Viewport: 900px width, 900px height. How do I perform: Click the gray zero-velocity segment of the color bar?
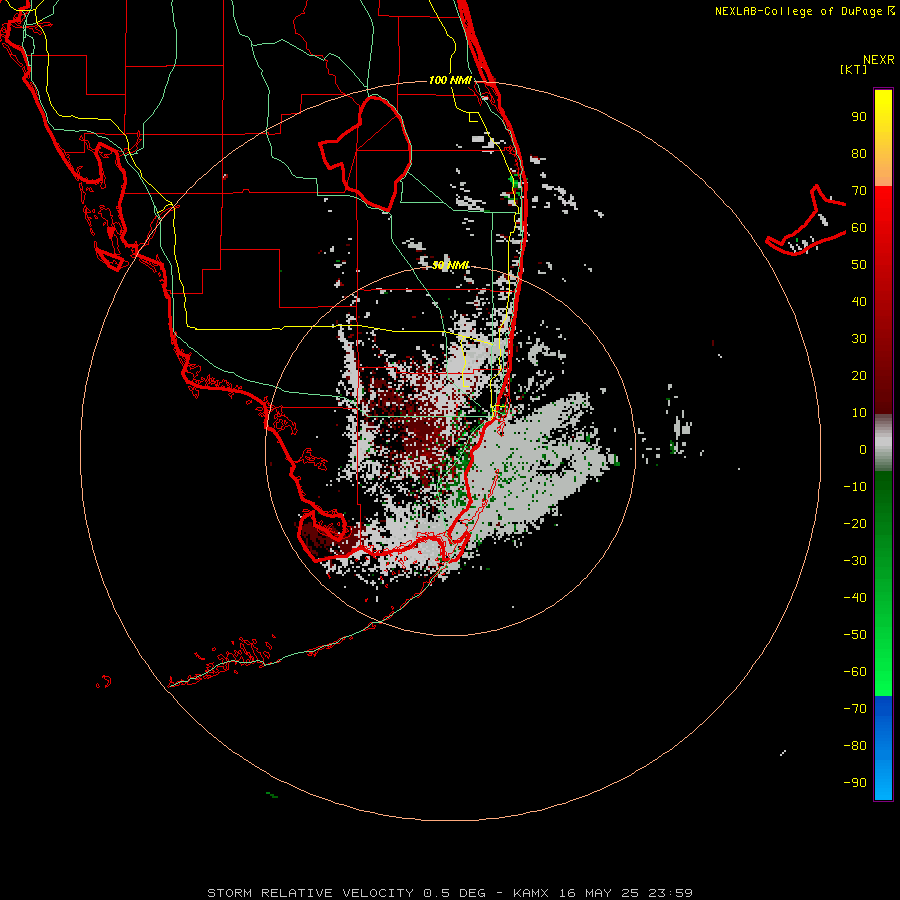[883, 443]
